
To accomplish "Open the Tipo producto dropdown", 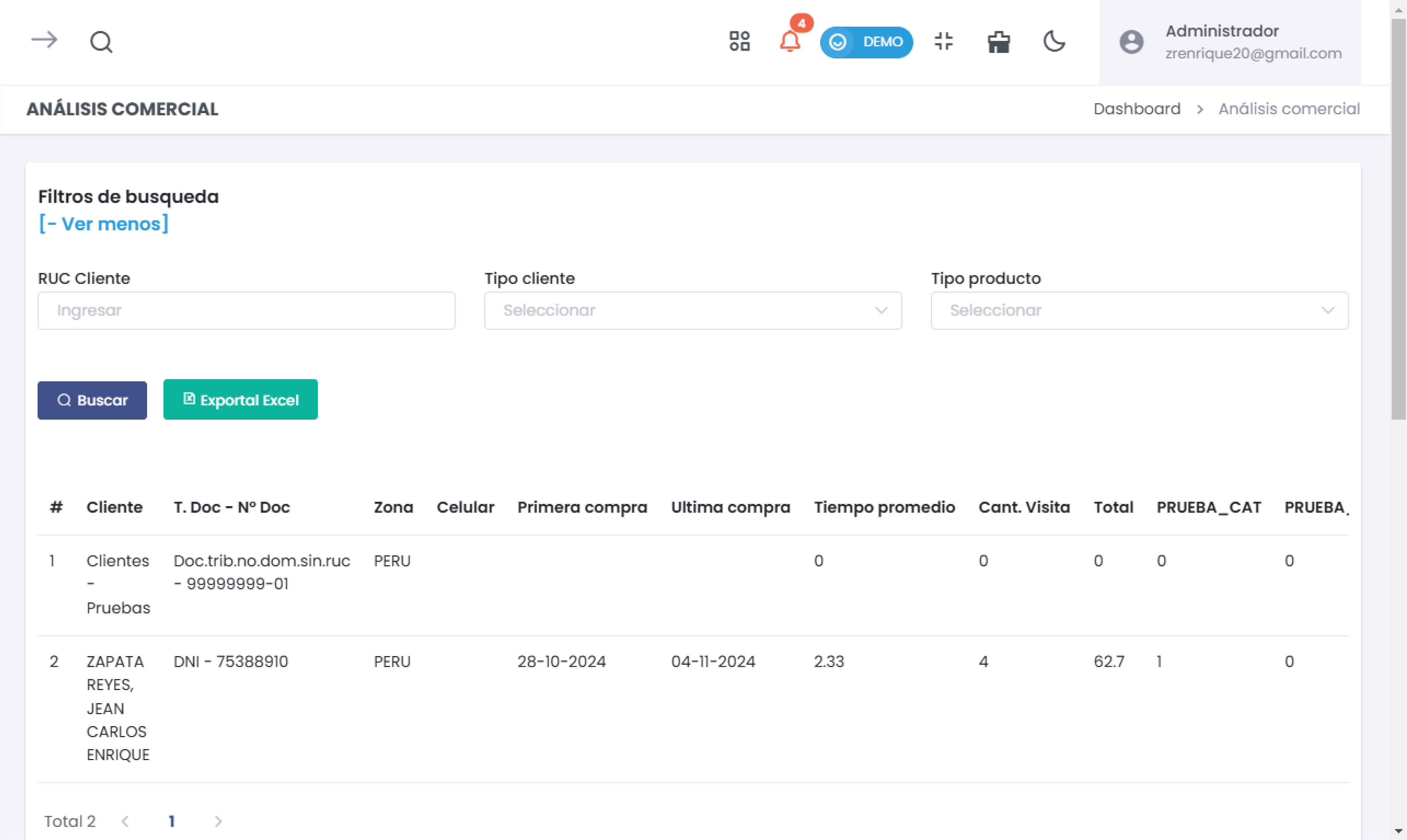I will tap(1139, 310).
